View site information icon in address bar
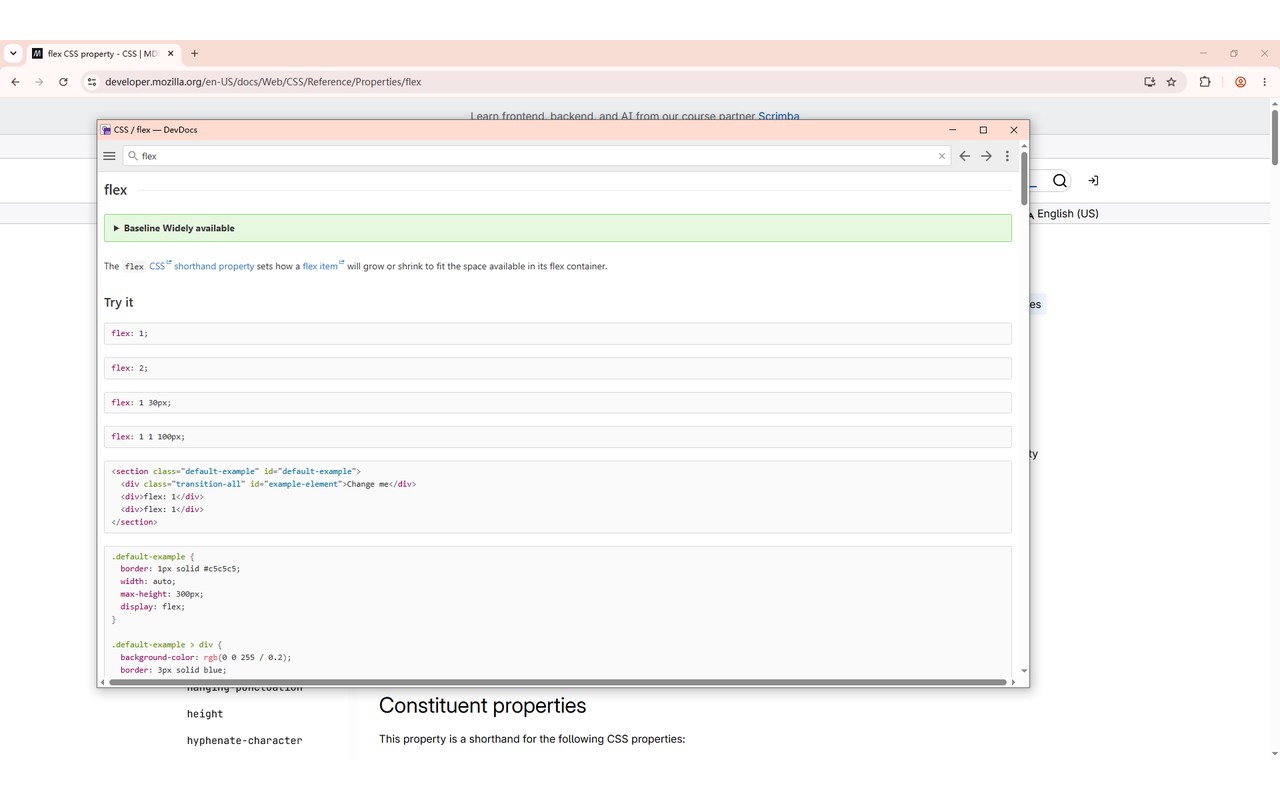1280x800 pixels. point(91,82)
